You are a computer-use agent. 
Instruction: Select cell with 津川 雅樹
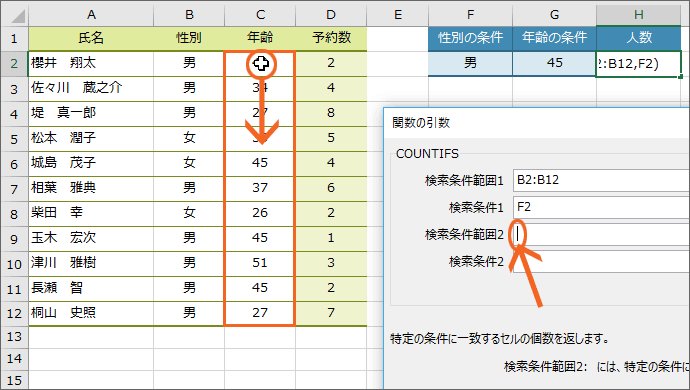(x=91, y=263)
